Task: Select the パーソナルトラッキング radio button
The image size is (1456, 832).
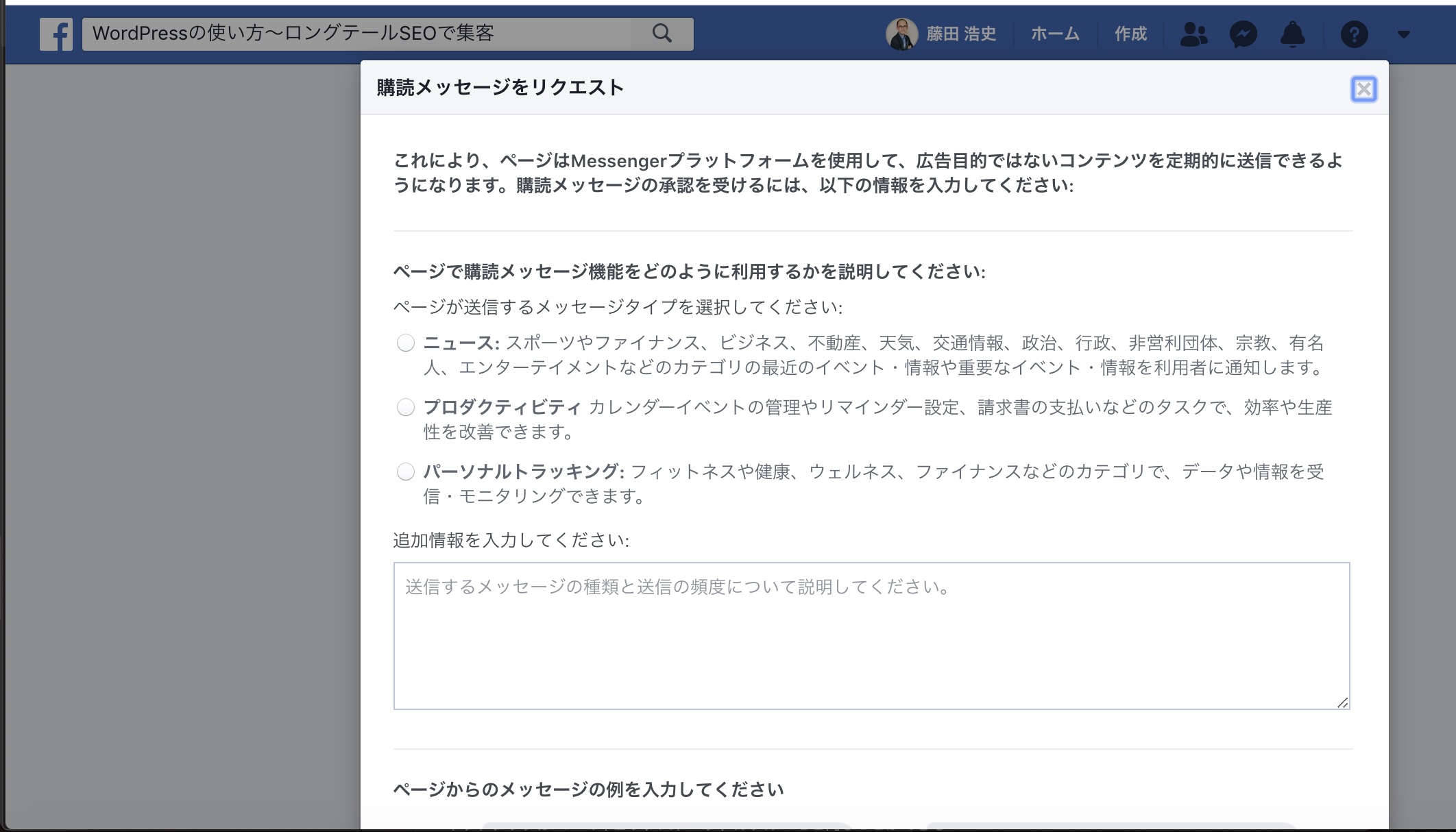Action: coord(406,472)
